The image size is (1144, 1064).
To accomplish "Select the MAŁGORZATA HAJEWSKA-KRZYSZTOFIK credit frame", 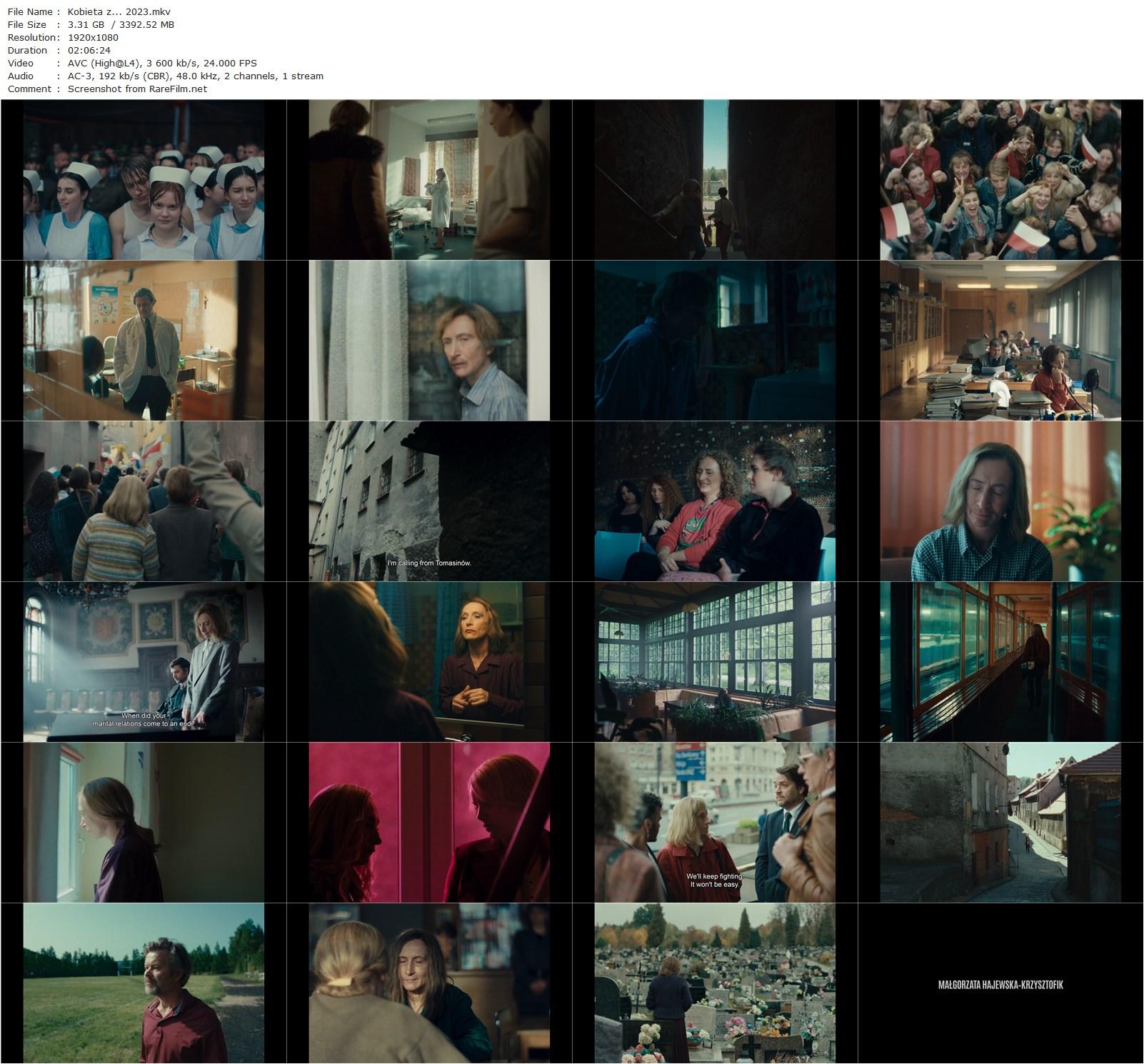I will click(1000, 985).
